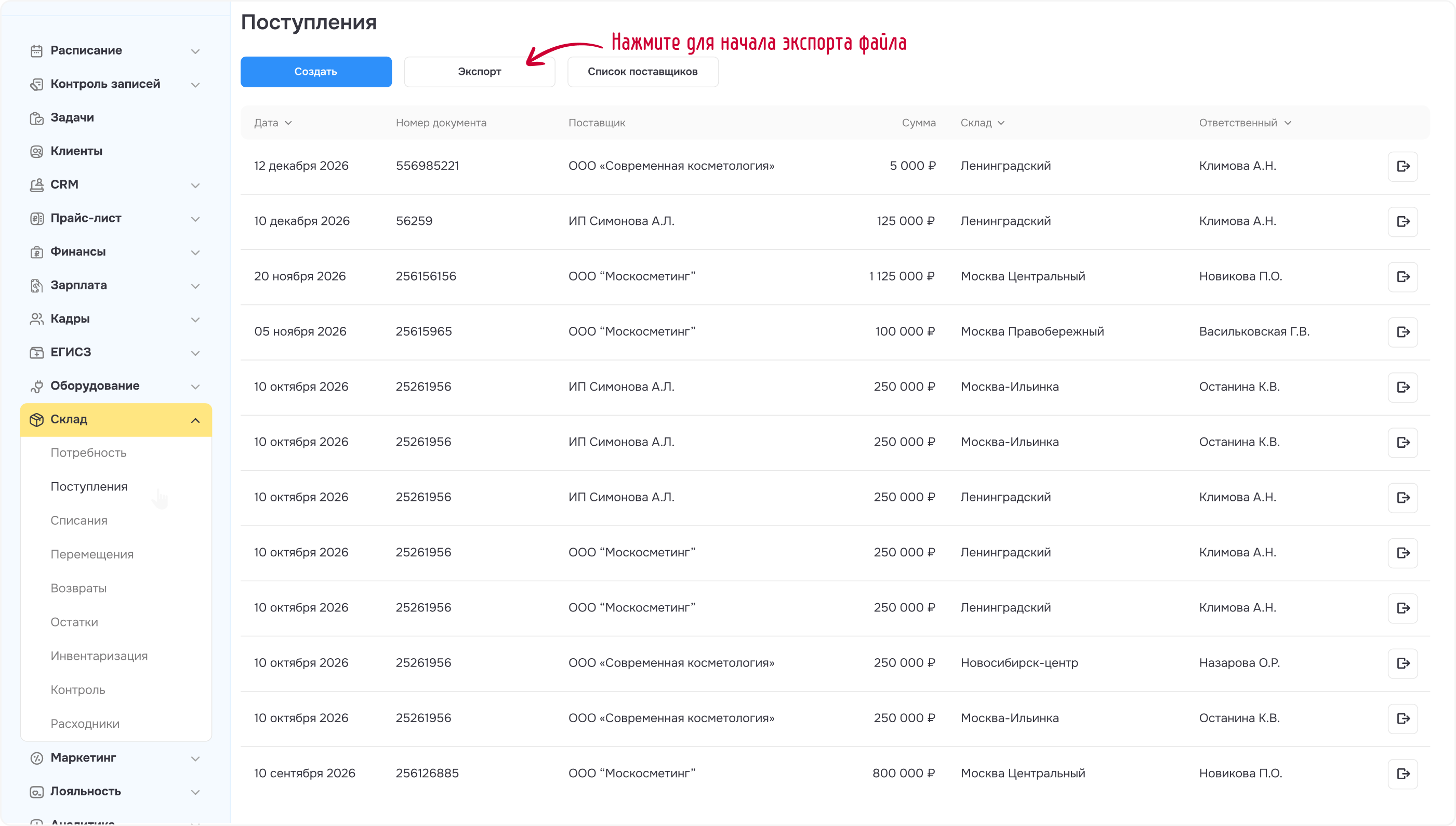Click the Склад box icon
The height and width of the screenshot is (826, 1456).
[36, 420]
